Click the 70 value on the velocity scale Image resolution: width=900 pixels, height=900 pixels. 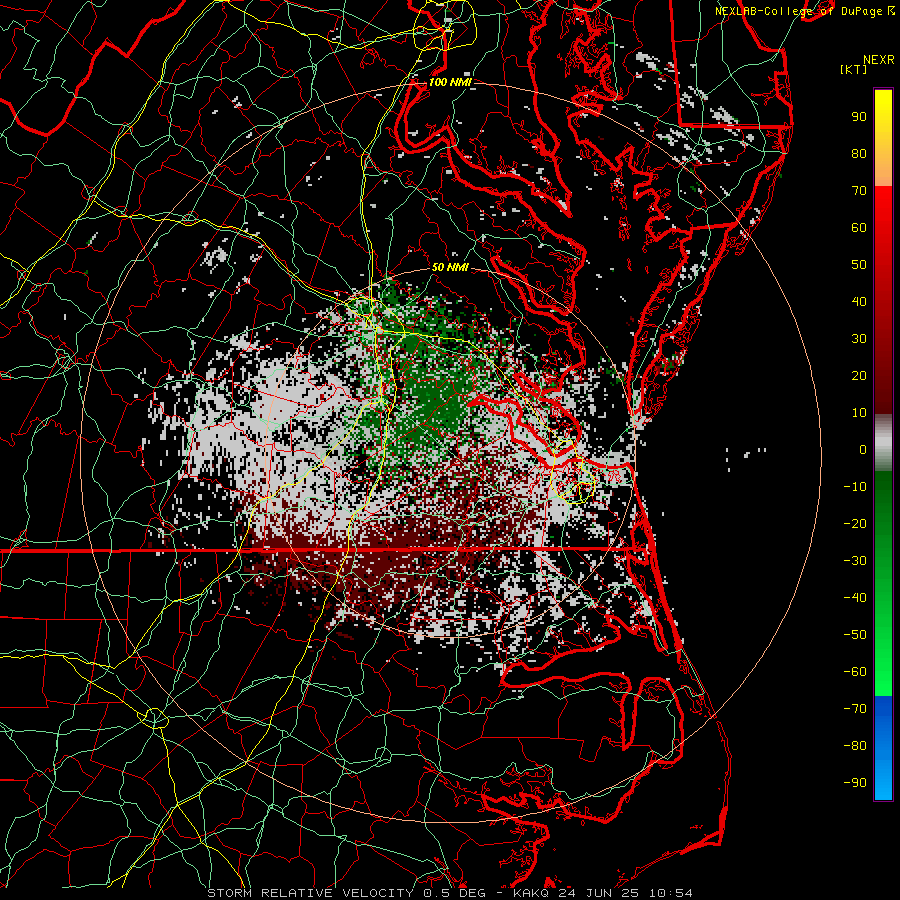tap(859, 191)
